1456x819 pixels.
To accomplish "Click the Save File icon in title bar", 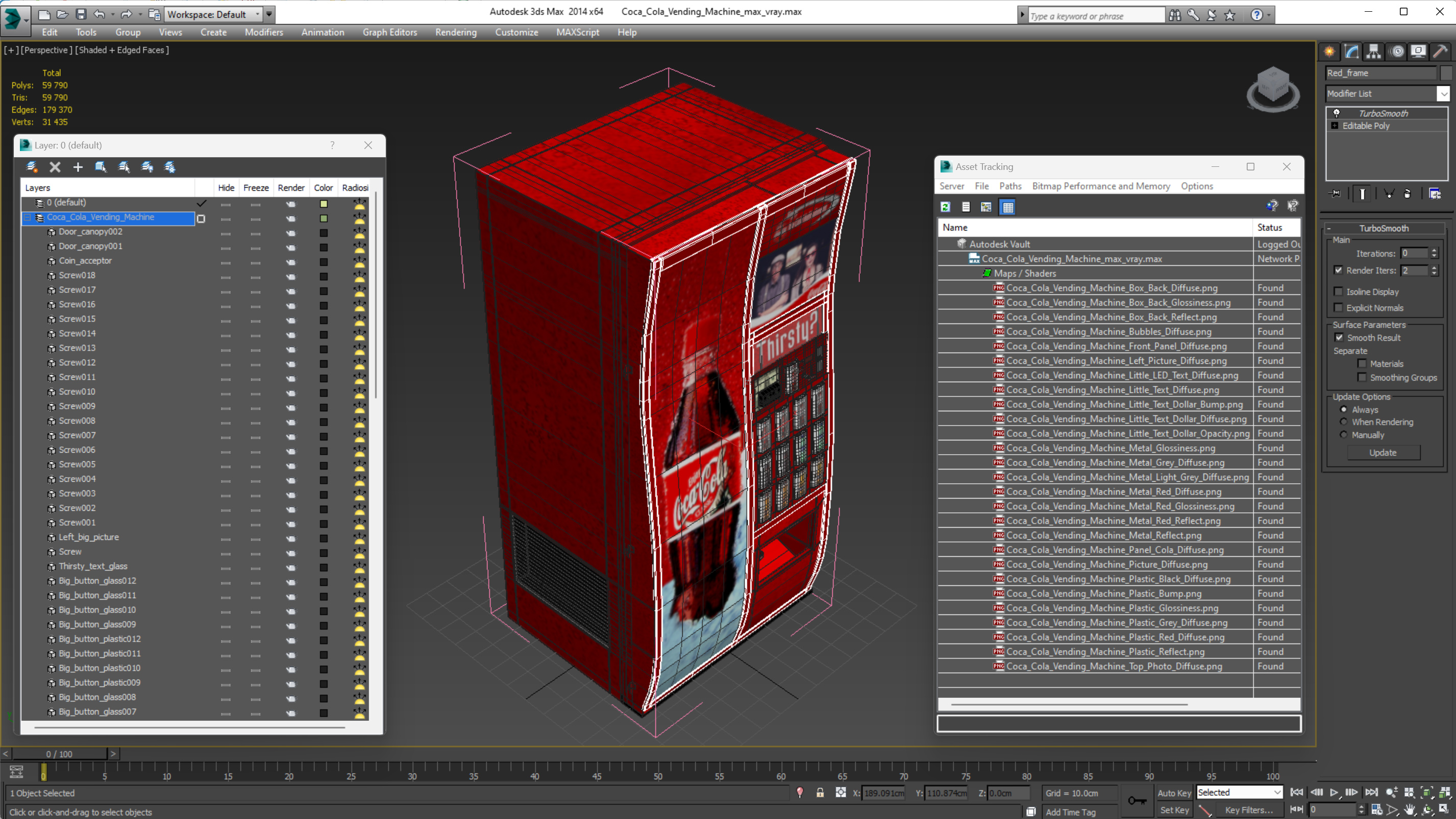I will (81, 14).
